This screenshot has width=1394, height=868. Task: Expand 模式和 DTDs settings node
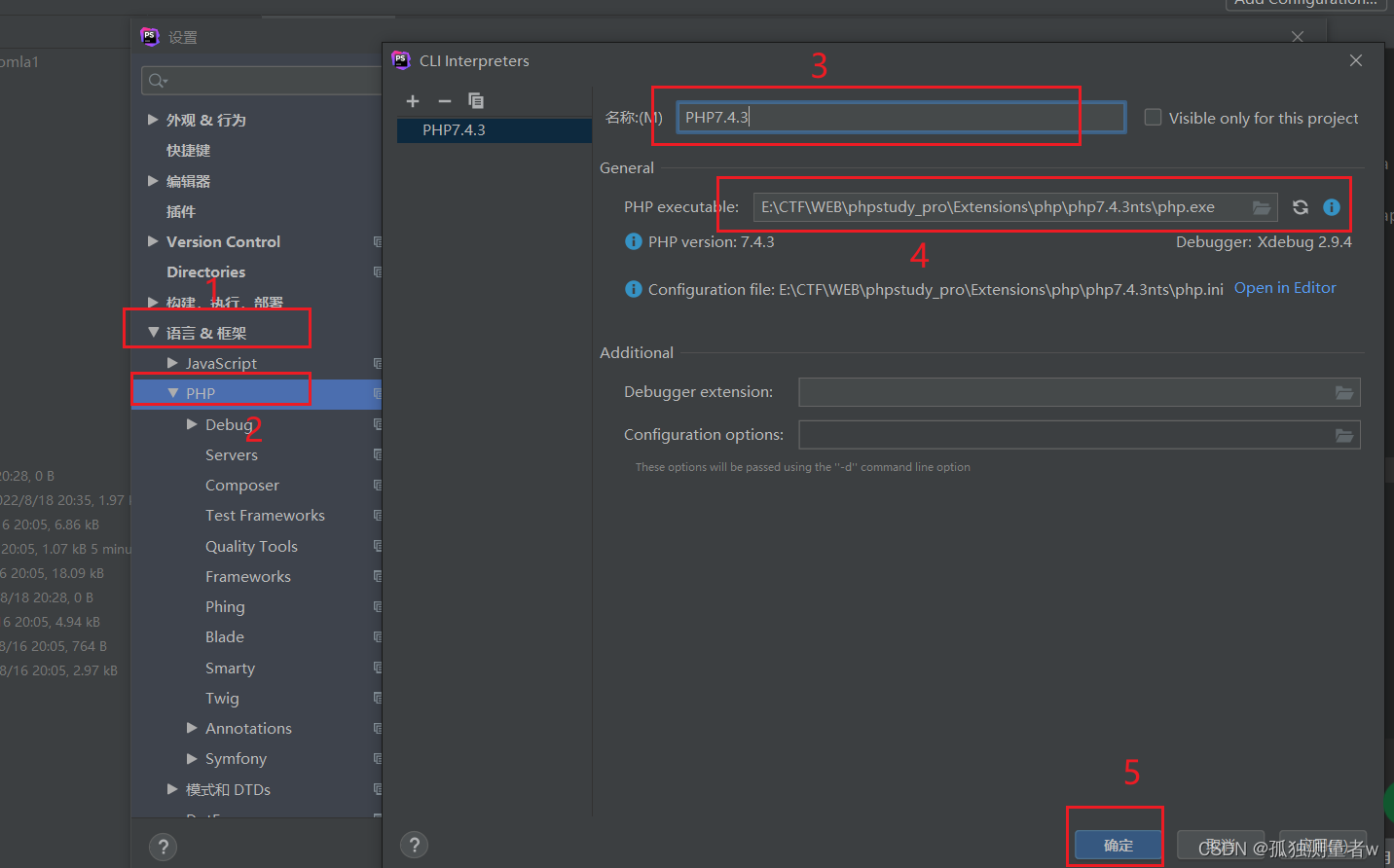[x=172, y=789]
